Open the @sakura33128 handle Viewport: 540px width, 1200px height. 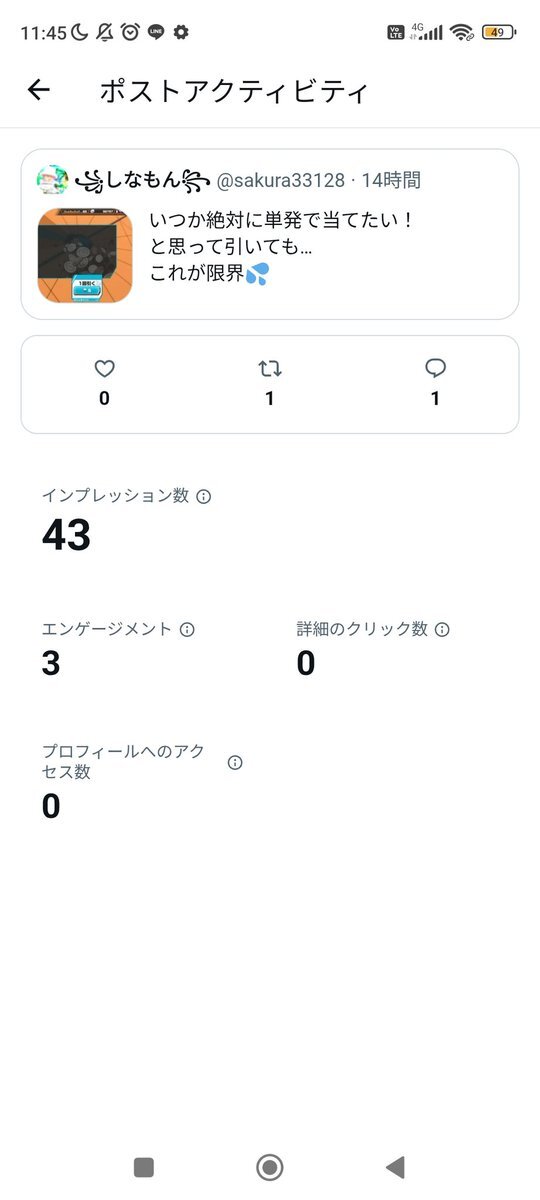click(281, 181)
